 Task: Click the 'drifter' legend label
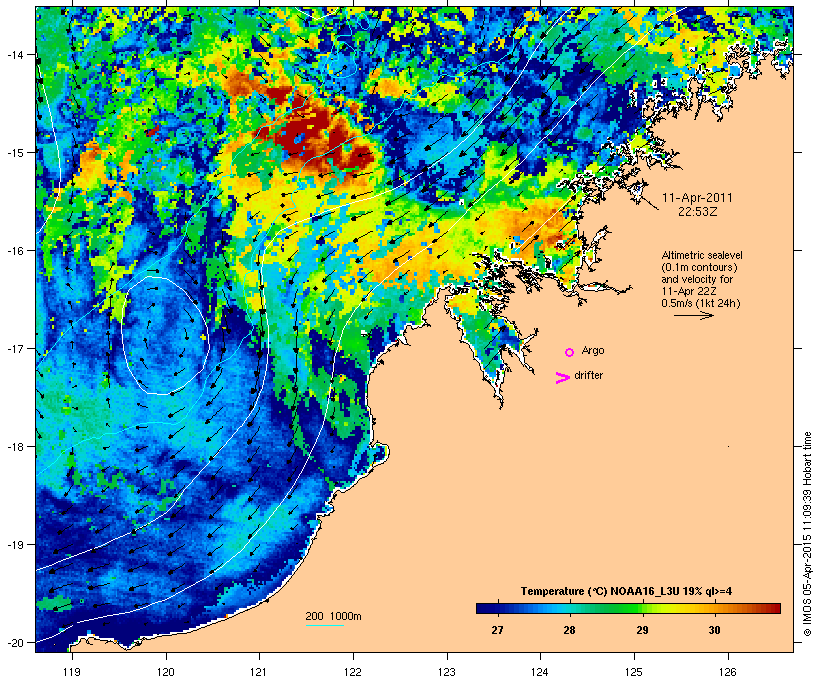point(588,375)
